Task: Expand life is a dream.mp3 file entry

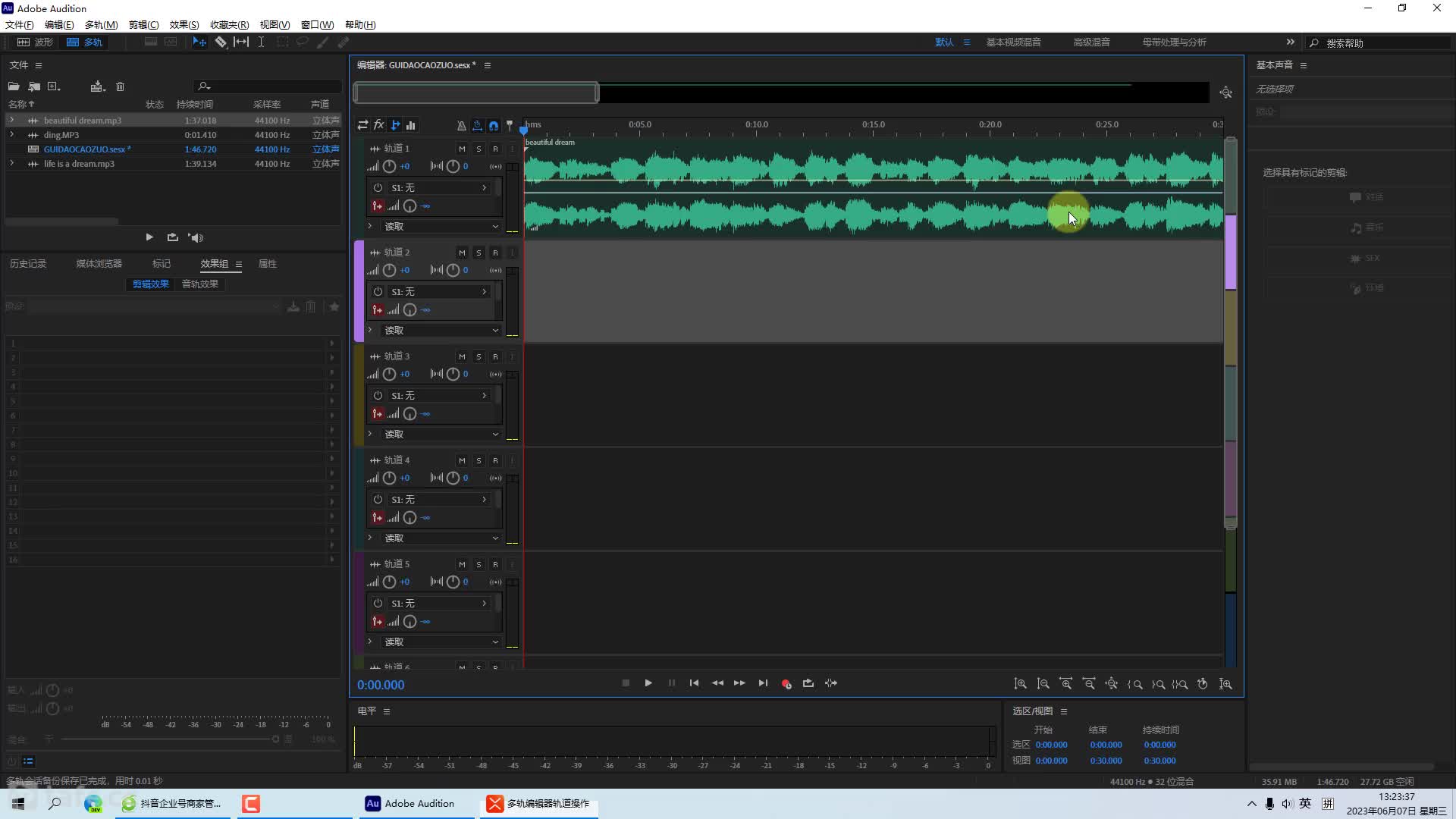Action: (x=11, y=163)
